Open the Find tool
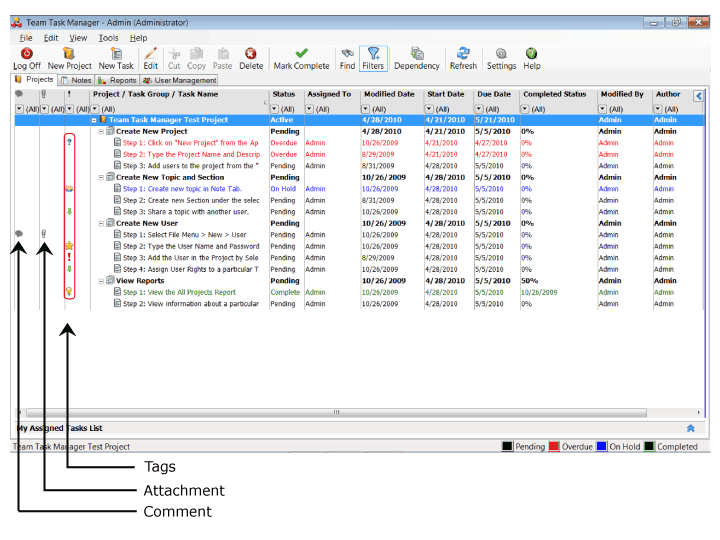This screenshot has width=720, height=540. [x=347, y=54]
